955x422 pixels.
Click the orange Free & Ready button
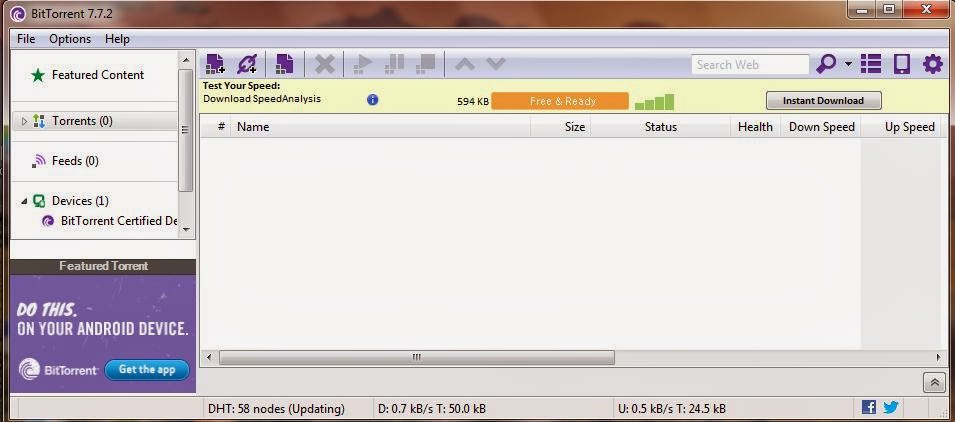point(560,101)
